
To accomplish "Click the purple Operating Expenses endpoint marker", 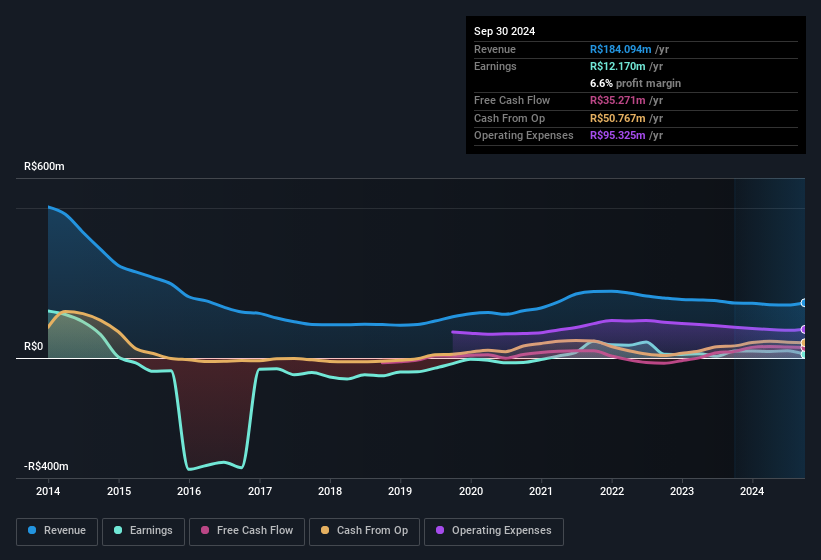I will pyautogui.click(x=804, y=330).
